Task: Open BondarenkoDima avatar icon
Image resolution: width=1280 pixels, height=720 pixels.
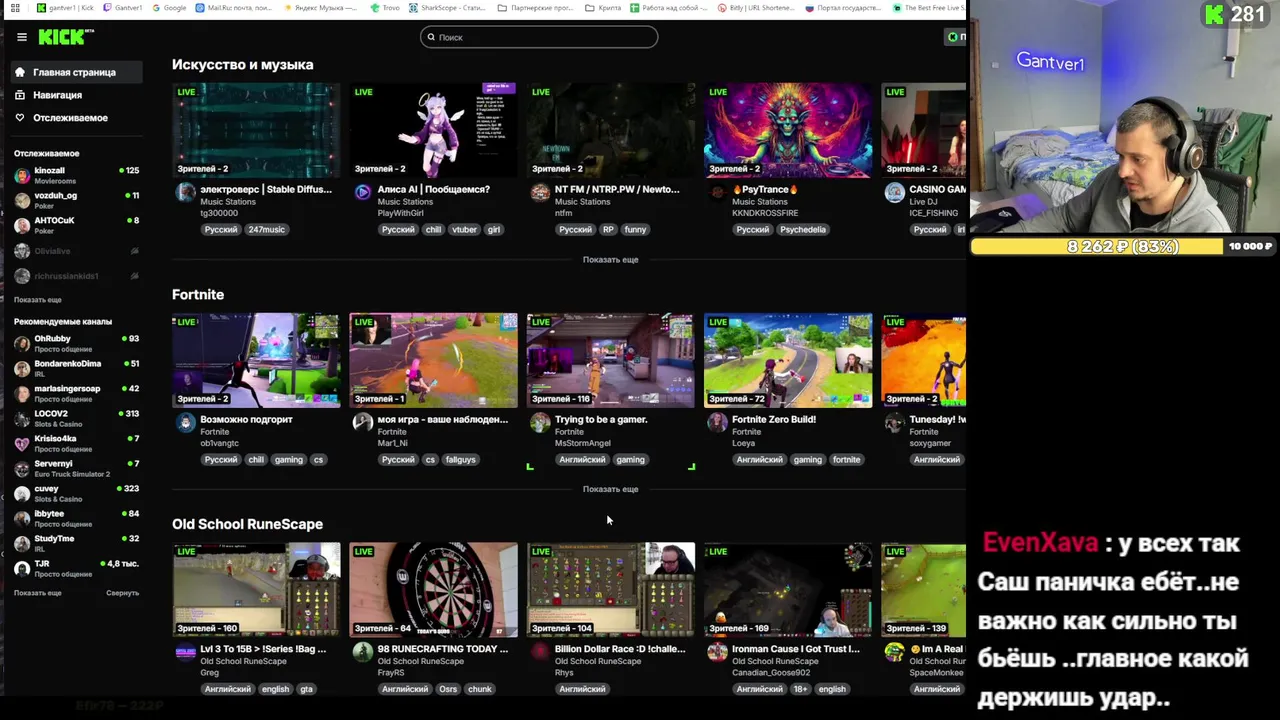Action: [x=22, y=368]
